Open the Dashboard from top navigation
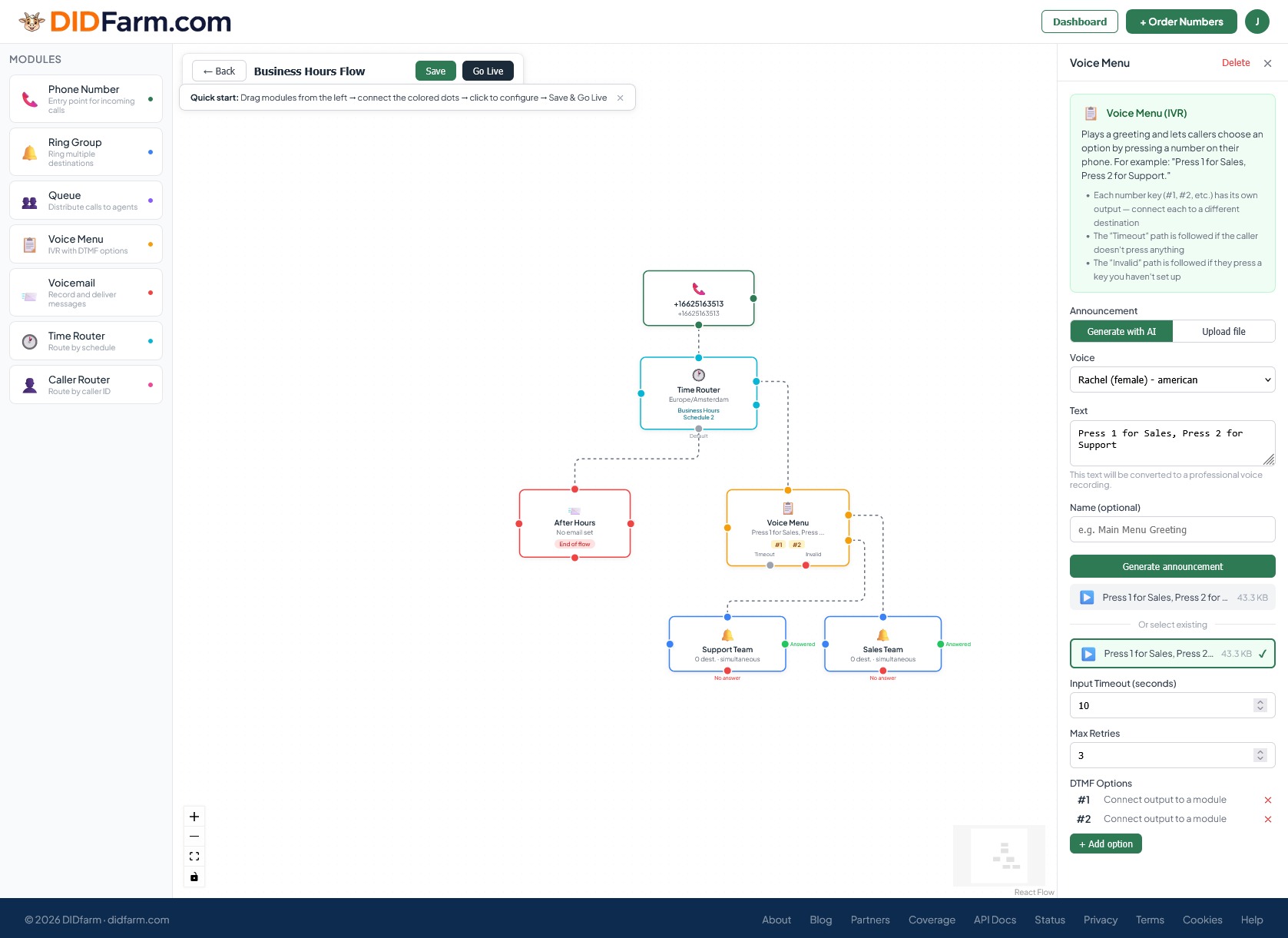The width and height of the screenshot is (1288, 938). (1079, 22)
